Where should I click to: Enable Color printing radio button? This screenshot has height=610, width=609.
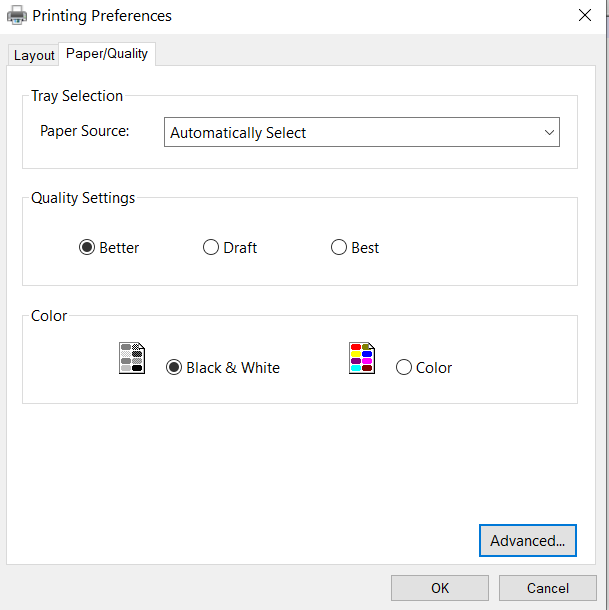pyautogui.click(x=404, y=368)
